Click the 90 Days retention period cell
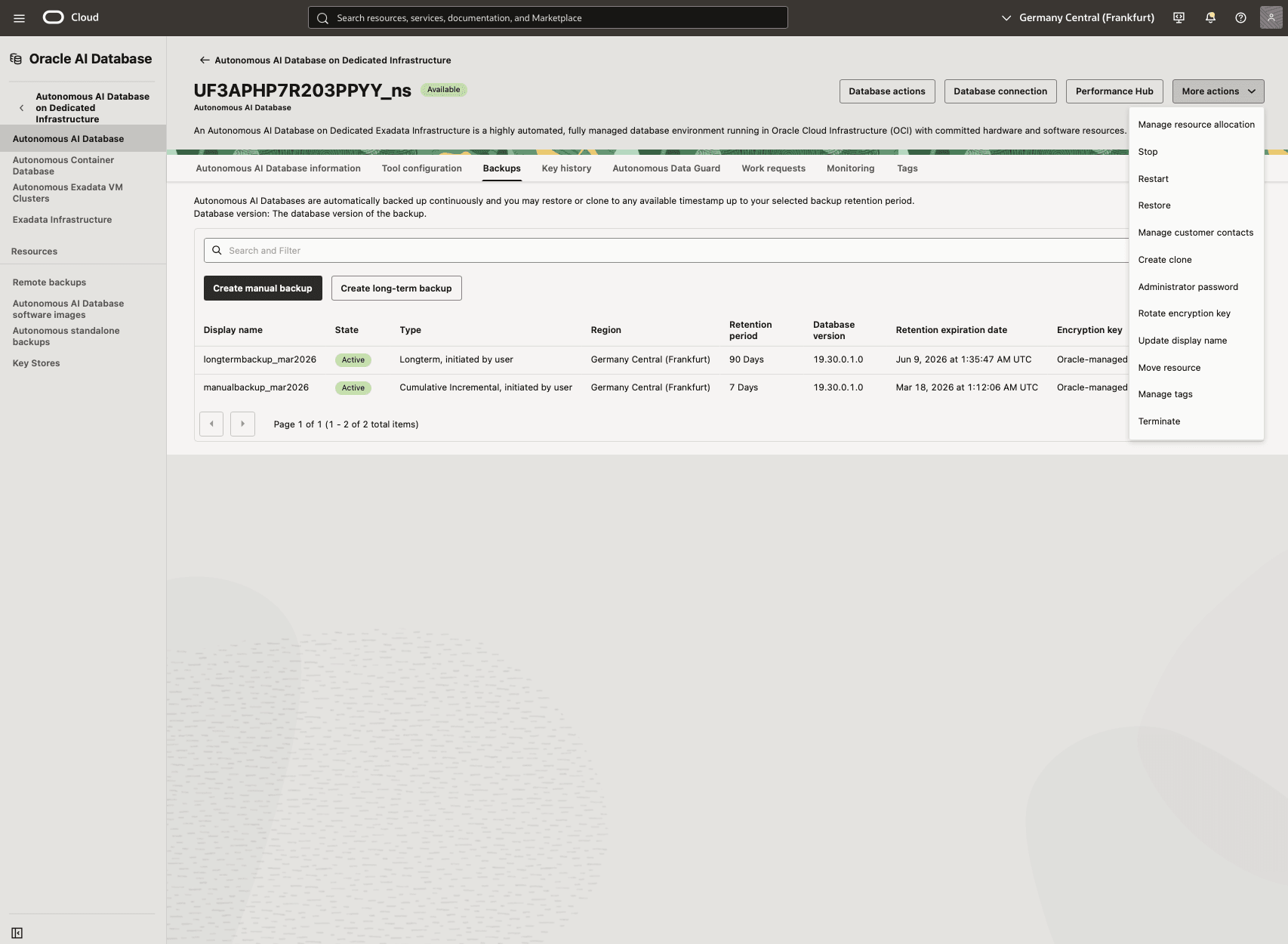 pyautogui.click(x=747, y=359)
